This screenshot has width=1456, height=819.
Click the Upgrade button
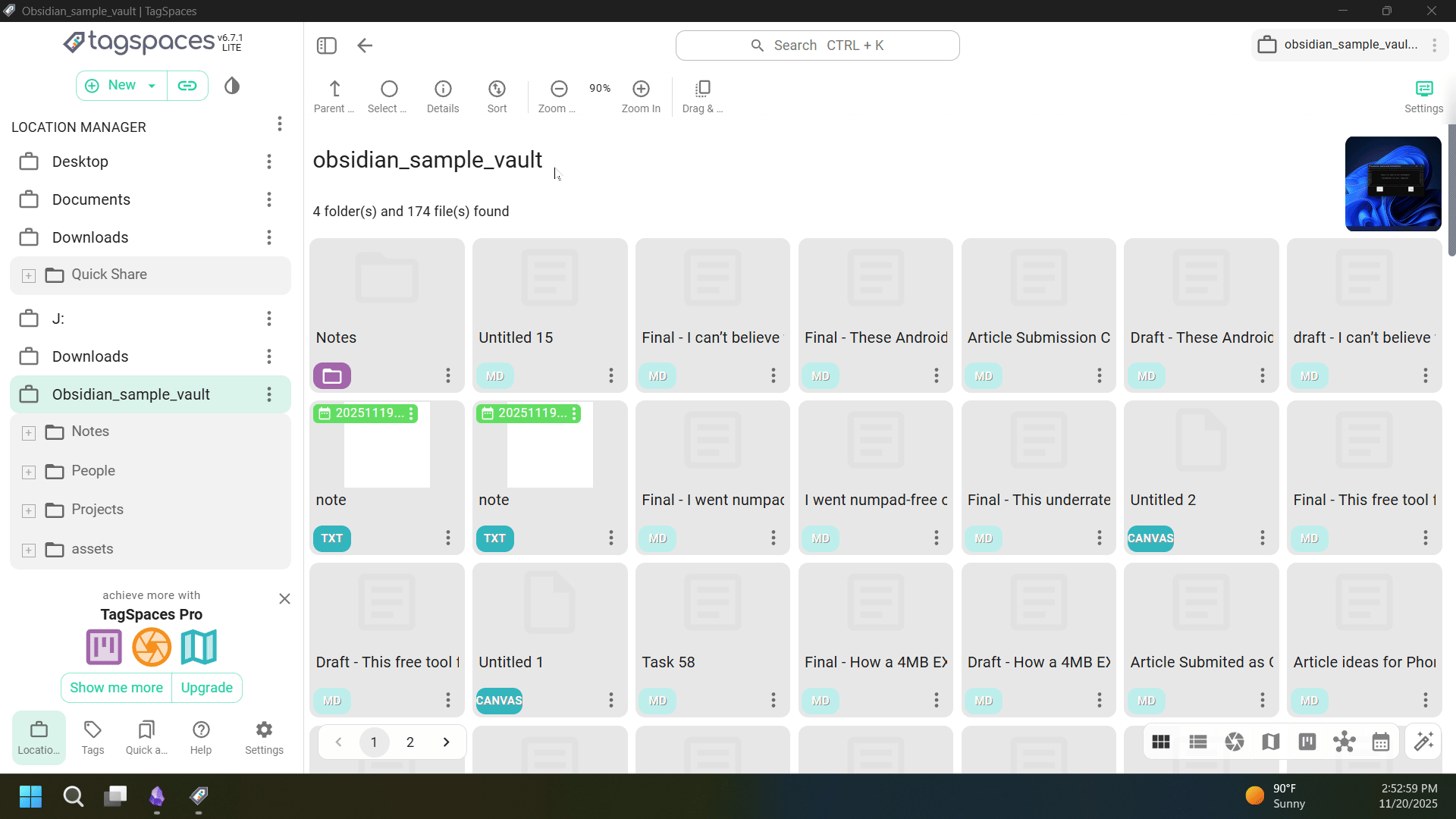click(206, 688)
